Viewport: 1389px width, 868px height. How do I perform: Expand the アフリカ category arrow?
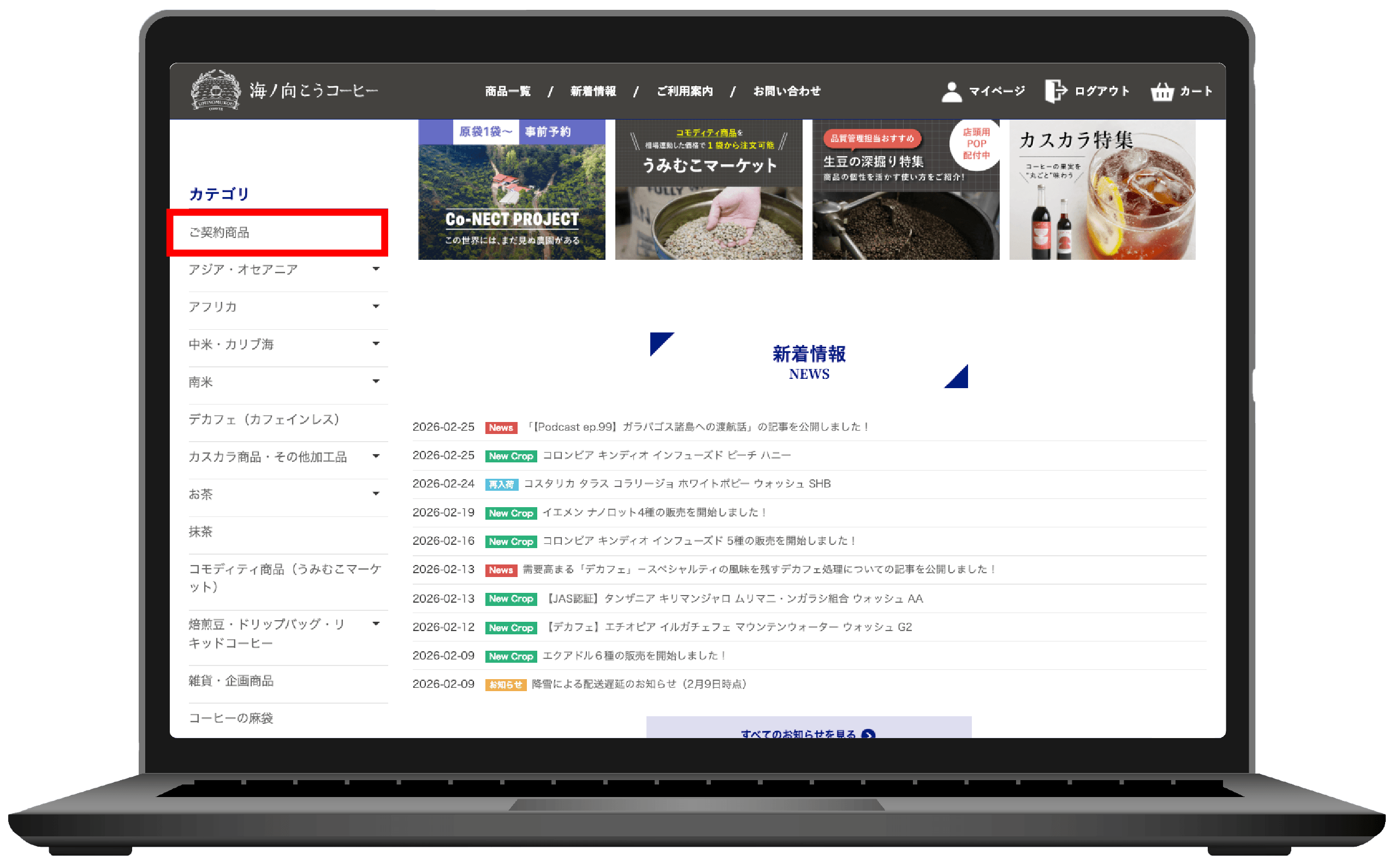(x=376, y=307)
